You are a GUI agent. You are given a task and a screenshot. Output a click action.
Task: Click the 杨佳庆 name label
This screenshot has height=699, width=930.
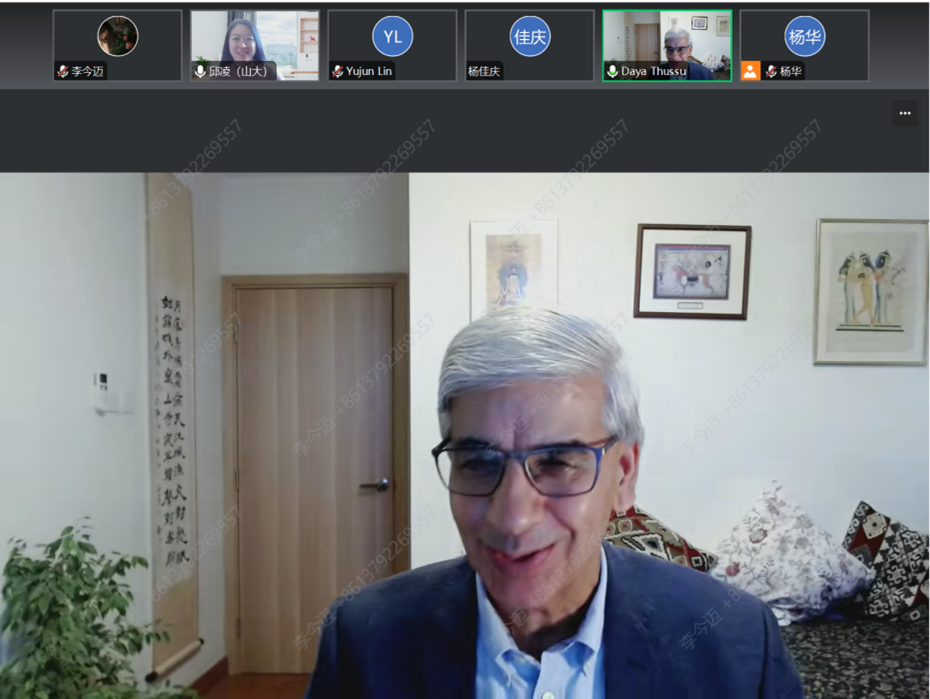click(x=484, y=72)
